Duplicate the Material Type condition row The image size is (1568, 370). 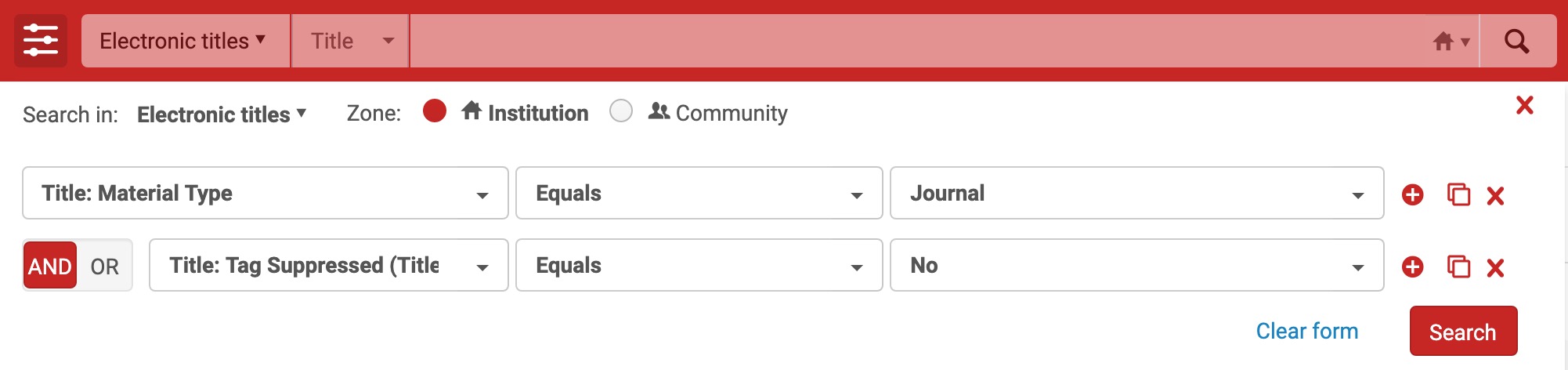[x=1458, y=194]
